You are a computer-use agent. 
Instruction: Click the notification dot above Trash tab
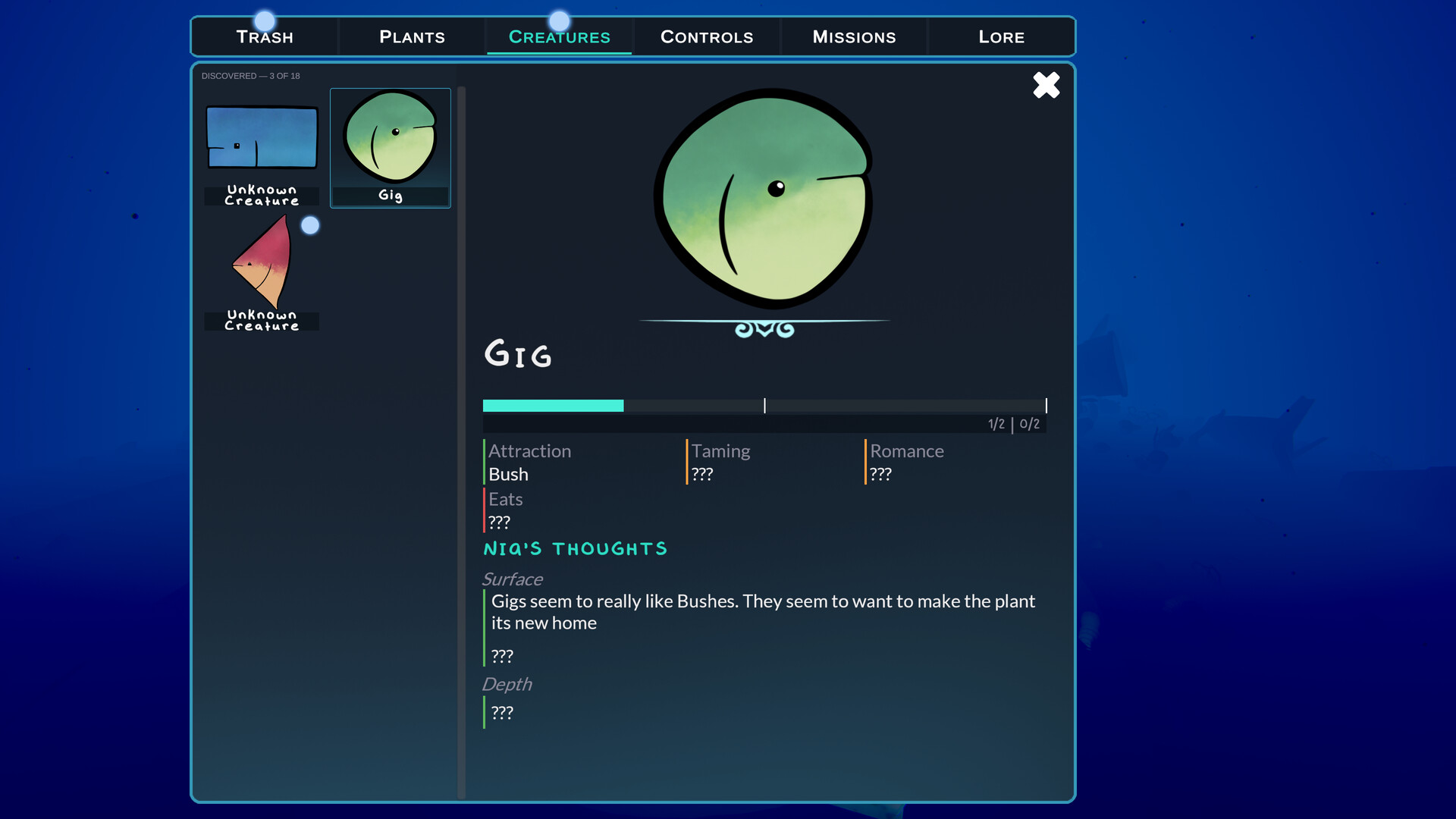click(265, 20)
